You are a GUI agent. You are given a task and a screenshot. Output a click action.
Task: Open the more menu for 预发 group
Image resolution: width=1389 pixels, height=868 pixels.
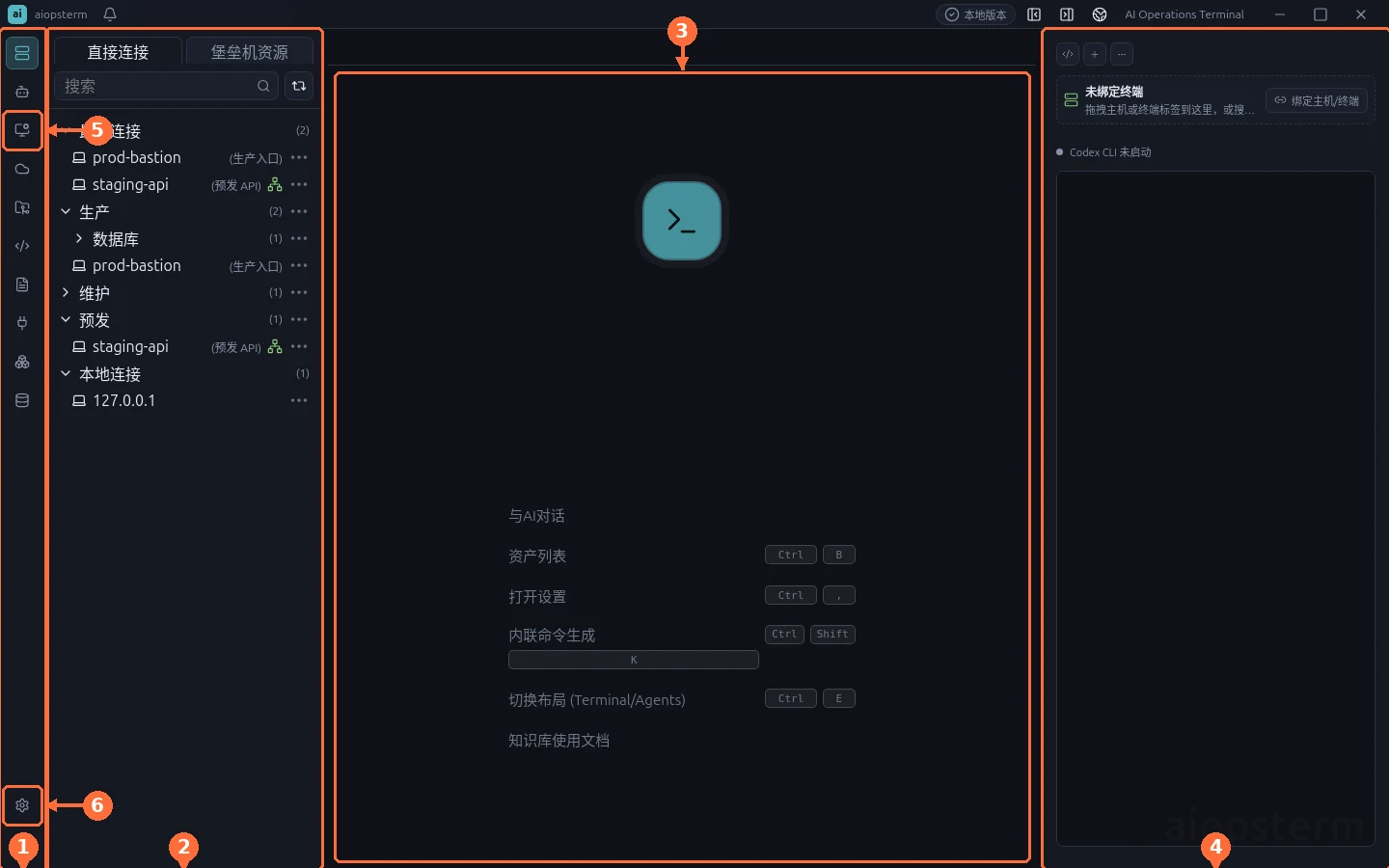pyautogui.click(x=299, y=319)
